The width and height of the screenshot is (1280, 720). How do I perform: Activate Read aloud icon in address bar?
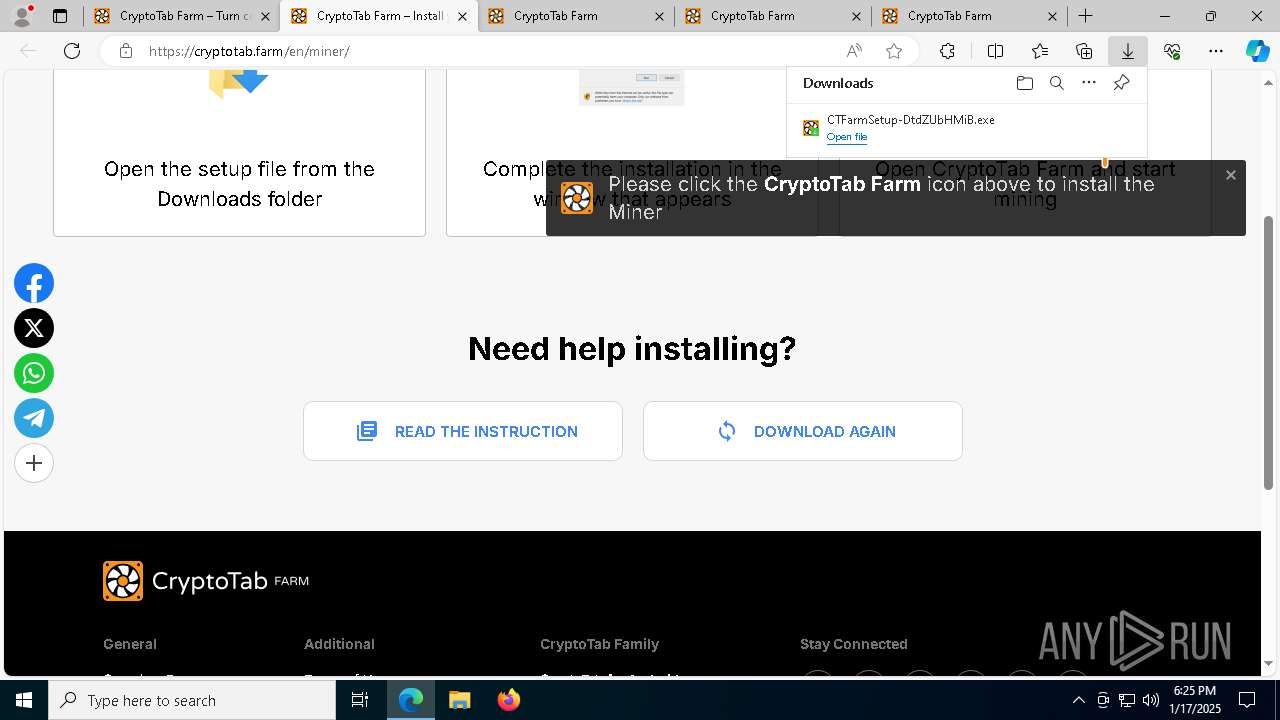[854, 51]
